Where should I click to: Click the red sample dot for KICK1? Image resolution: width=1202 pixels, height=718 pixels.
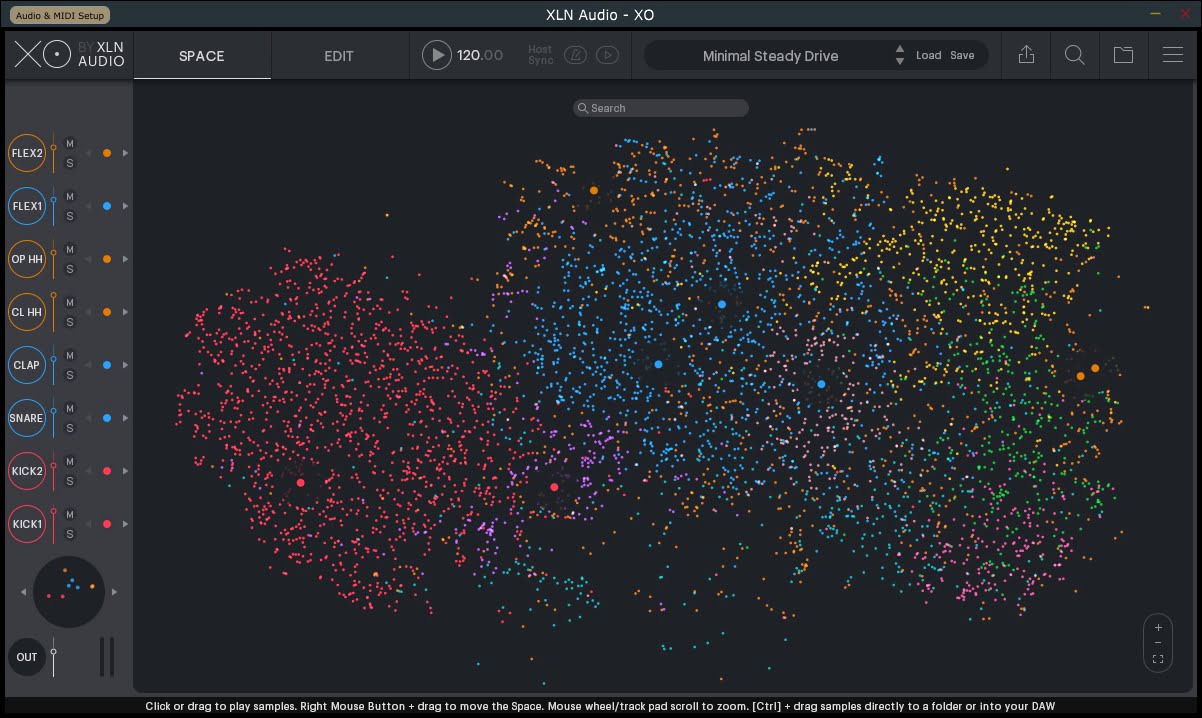pos(107,524)
